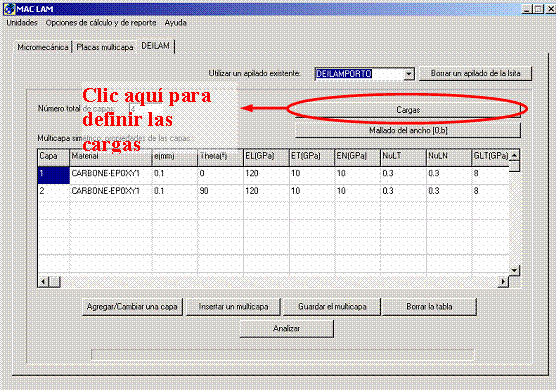
Task: Click Borrar la tabla button
Action: 429,307
